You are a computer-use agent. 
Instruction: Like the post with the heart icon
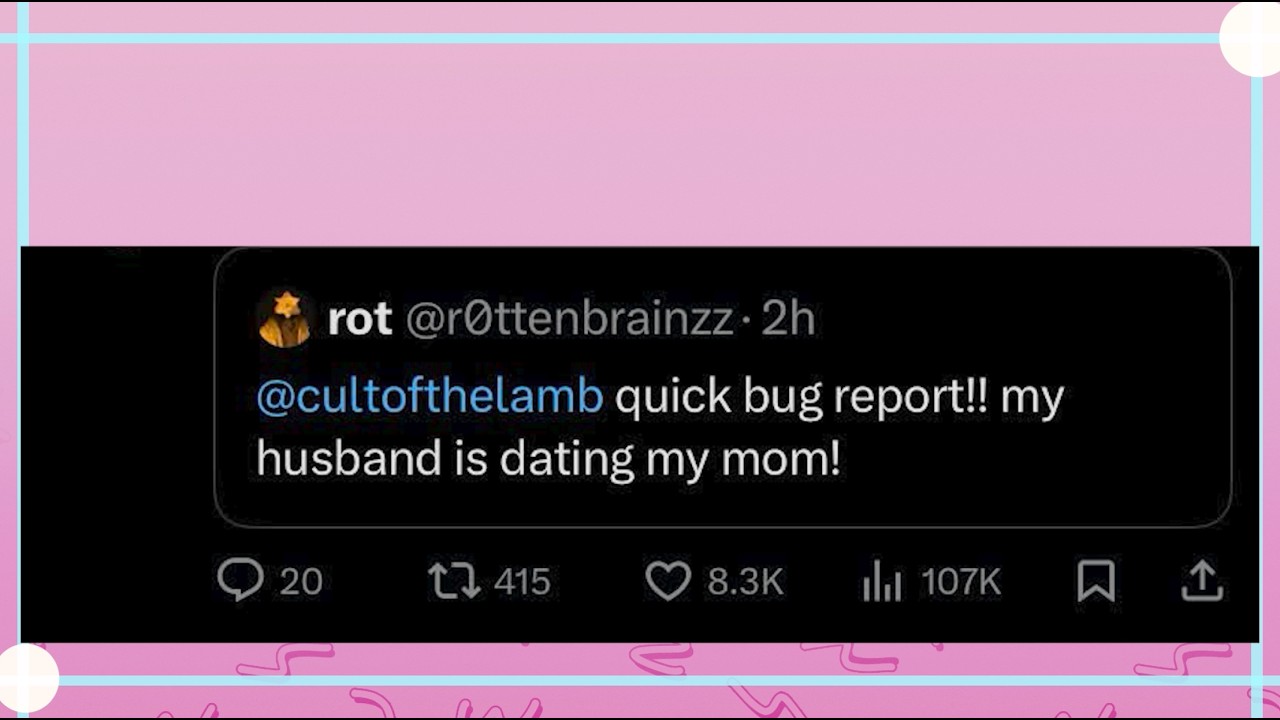[668, 580]
